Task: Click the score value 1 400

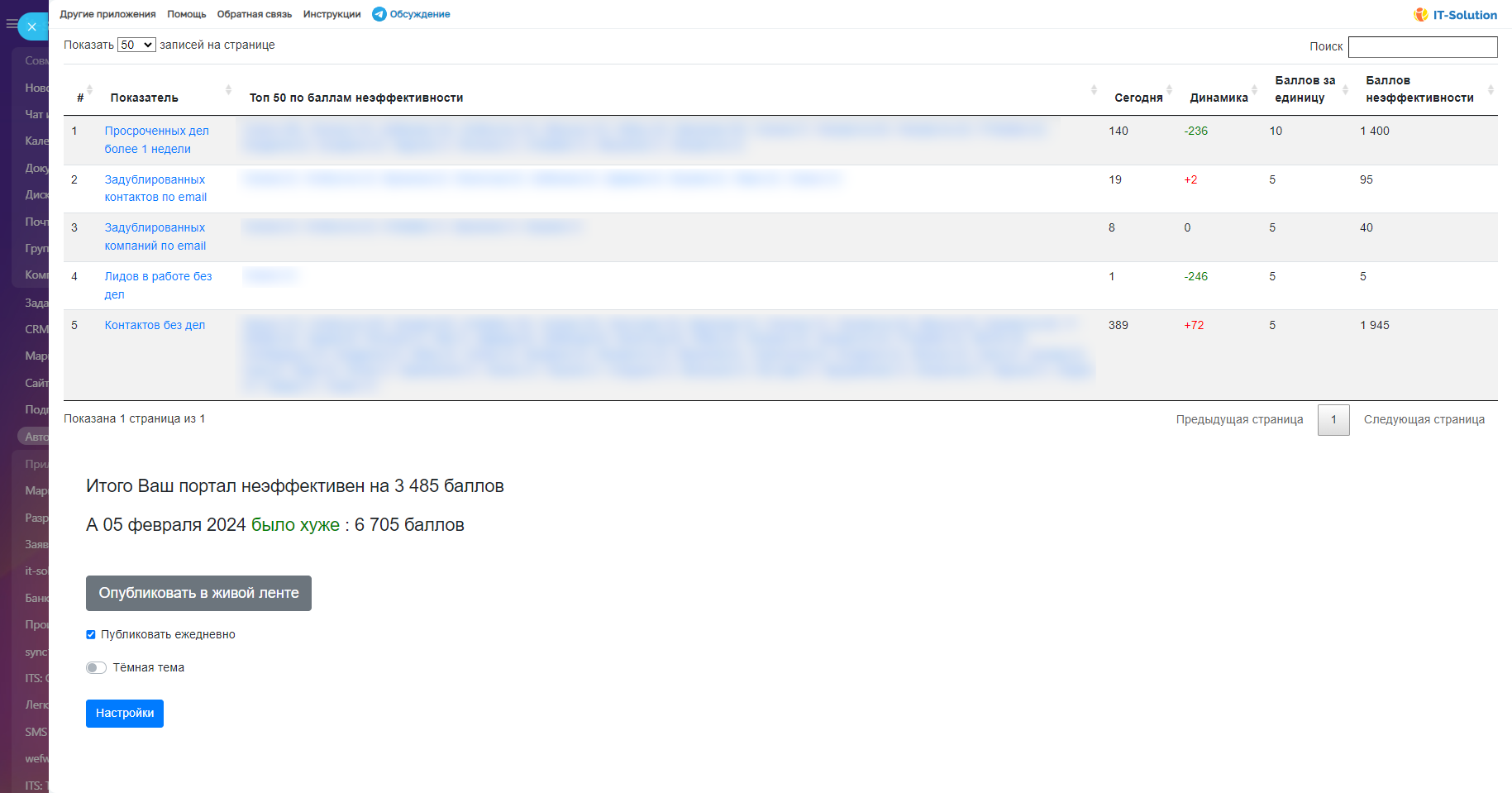Action: [1375, 131]
